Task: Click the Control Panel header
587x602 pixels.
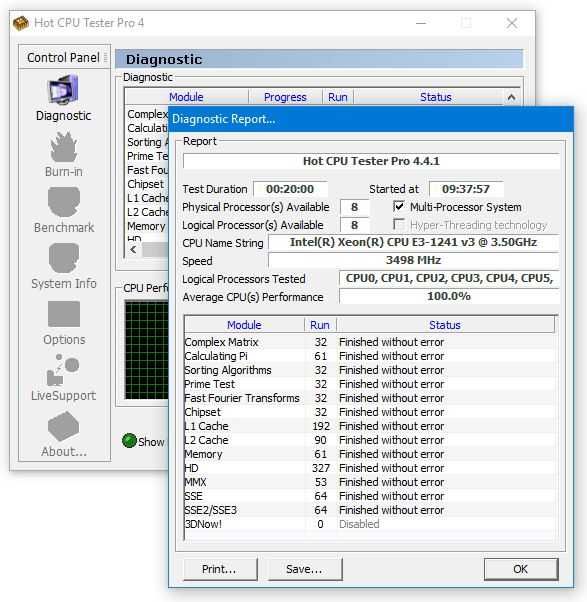Action: [64, 58]
